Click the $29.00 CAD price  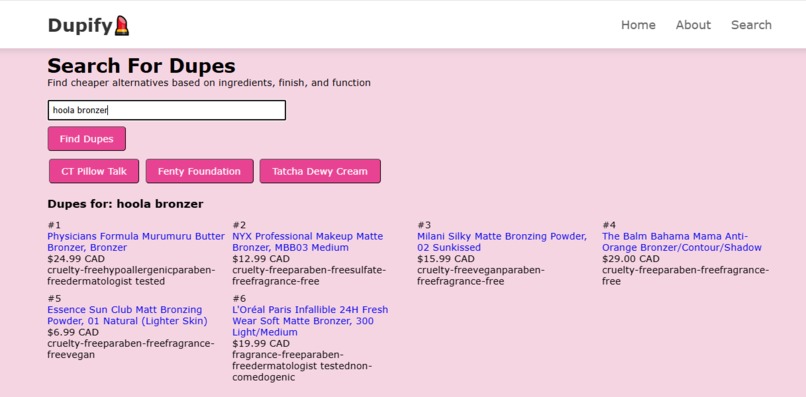631,259
